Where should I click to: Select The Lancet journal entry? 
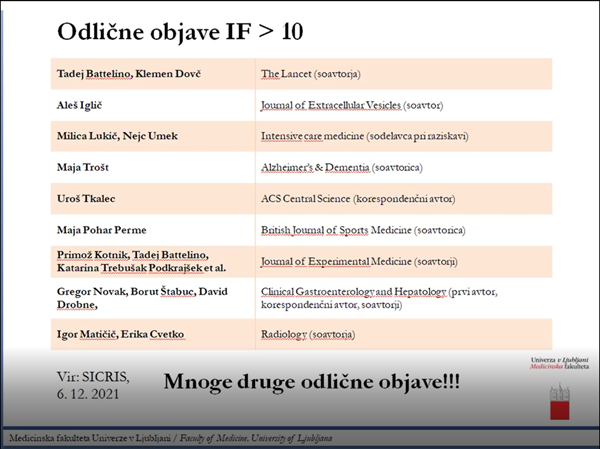(310, 74)
